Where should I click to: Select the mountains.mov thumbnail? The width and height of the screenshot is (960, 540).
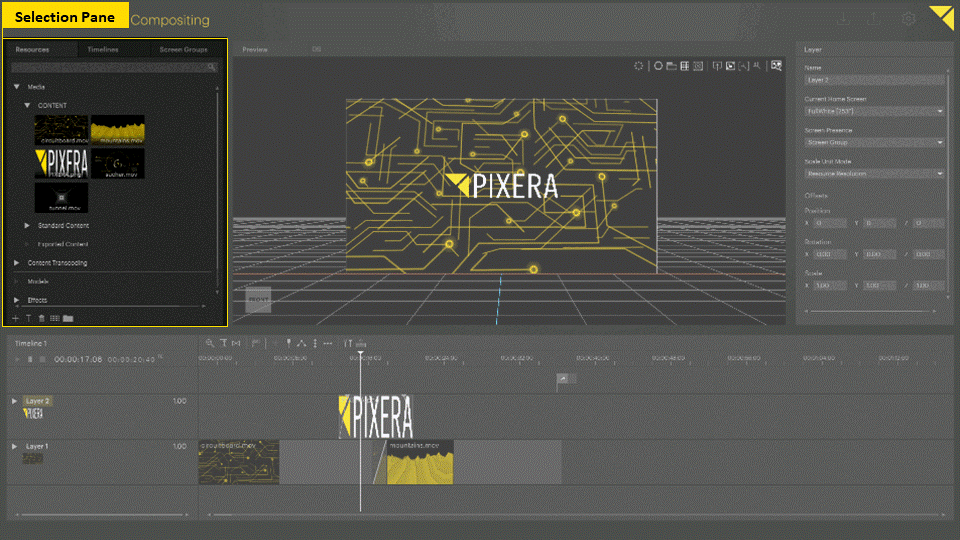[118, 130]
